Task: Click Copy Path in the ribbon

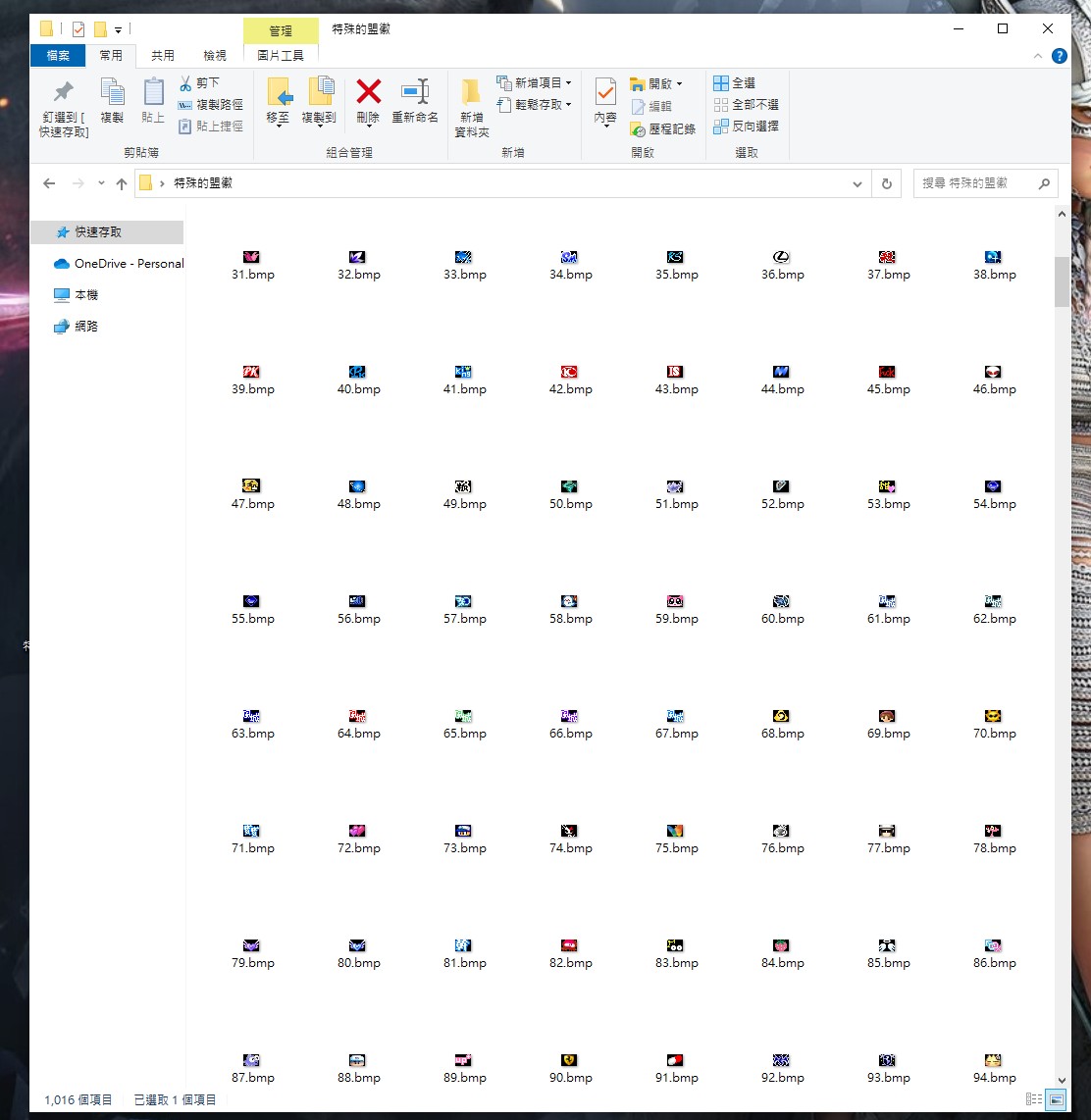Action: (211, 105)
